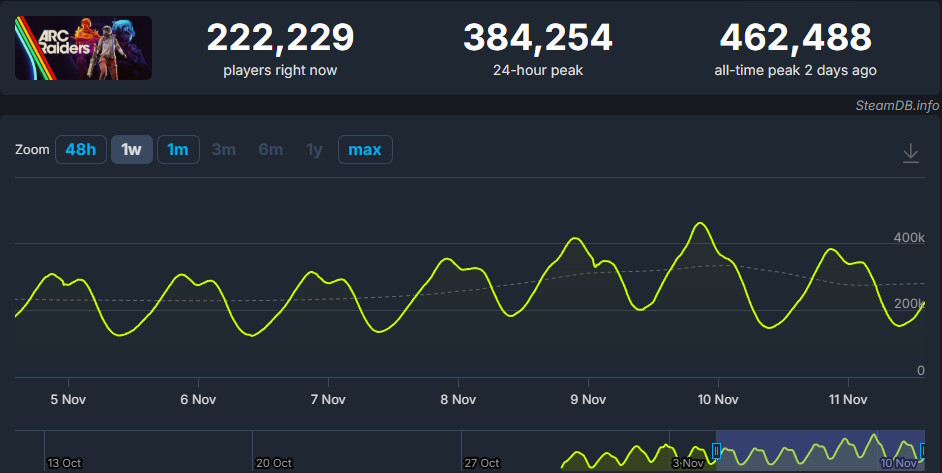The height and width of the screenshot is (473, 942).
Task: Switch the chart zoom to 1w
Action: click(x=131, y=150)
